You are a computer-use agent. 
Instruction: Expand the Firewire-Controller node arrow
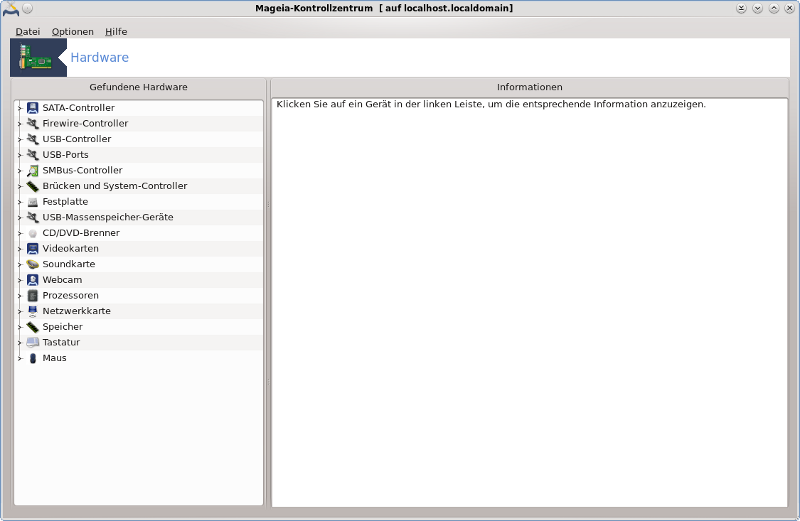tap(20, 123)
